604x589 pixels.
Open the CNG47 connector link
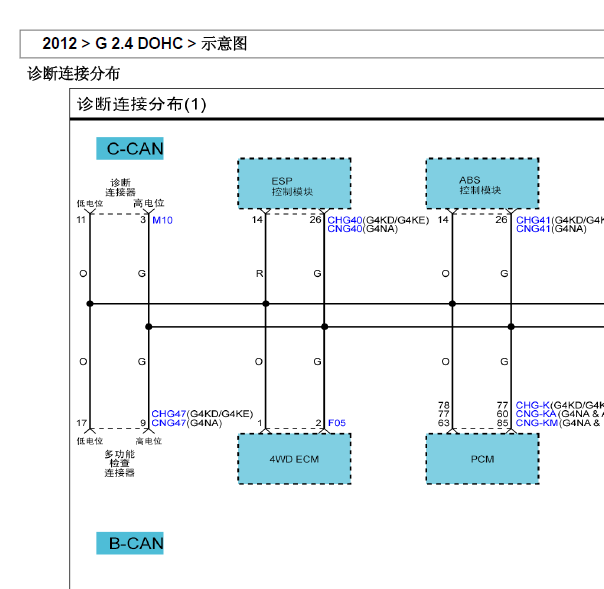[169, 423]
